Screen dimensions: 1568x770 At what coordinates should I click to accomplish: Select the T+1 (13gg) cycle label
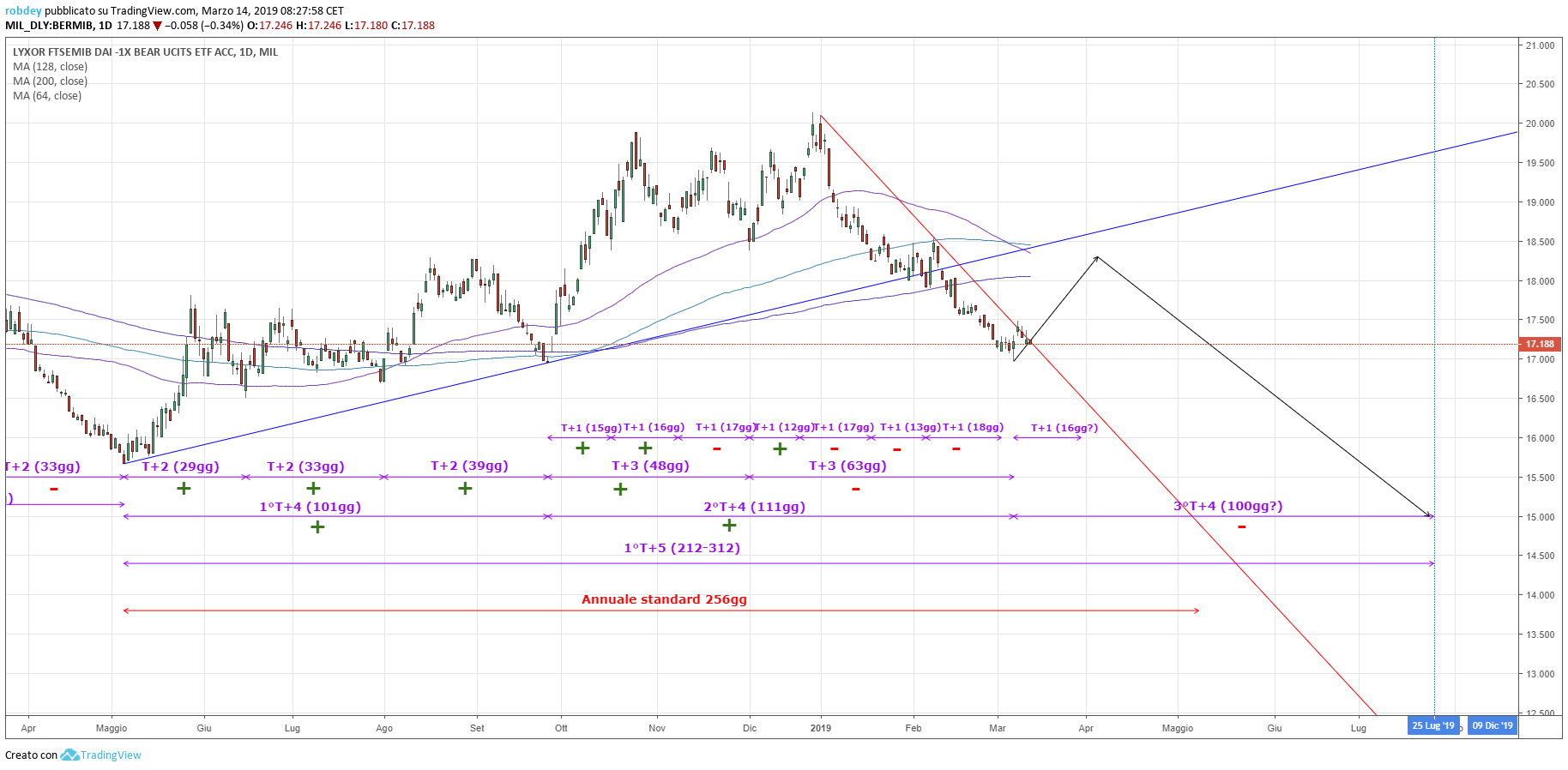pyautogui.click(x=910, y=427)
